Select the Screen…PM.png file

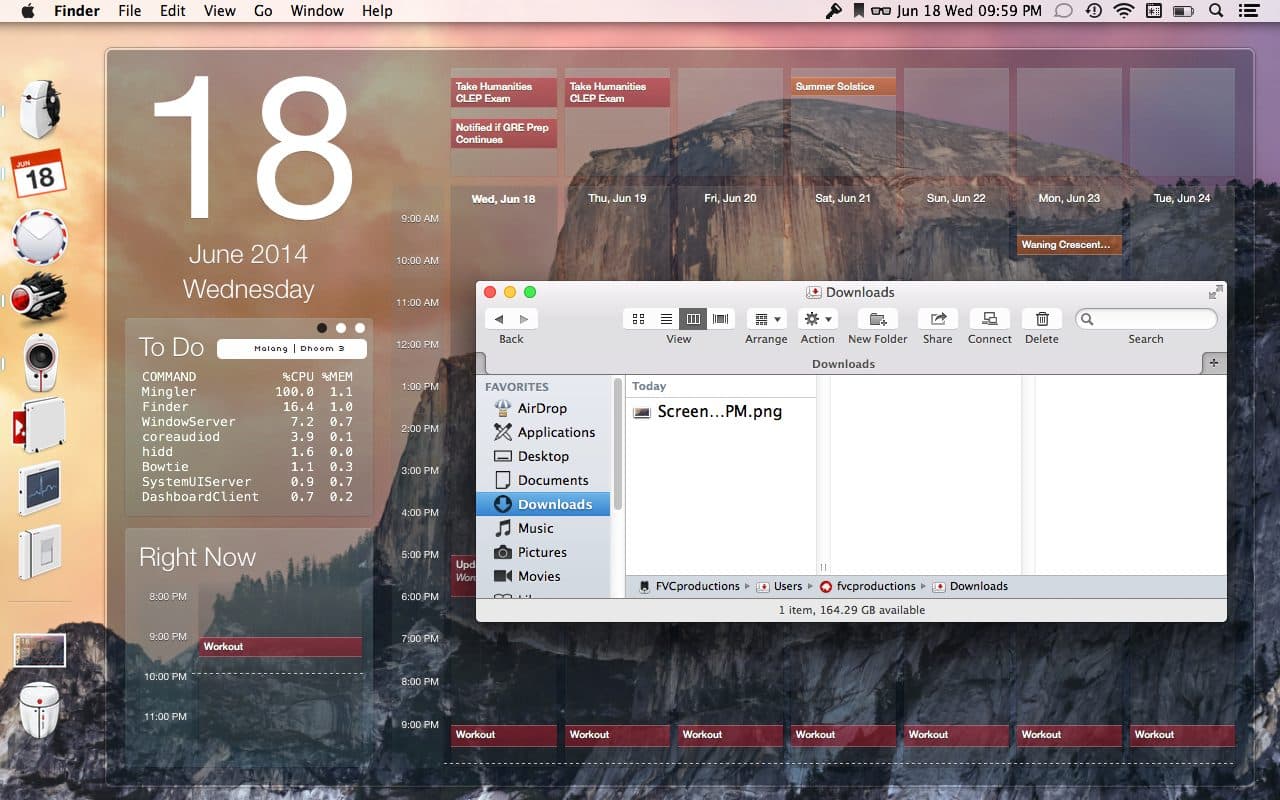(x=719, y=411)
